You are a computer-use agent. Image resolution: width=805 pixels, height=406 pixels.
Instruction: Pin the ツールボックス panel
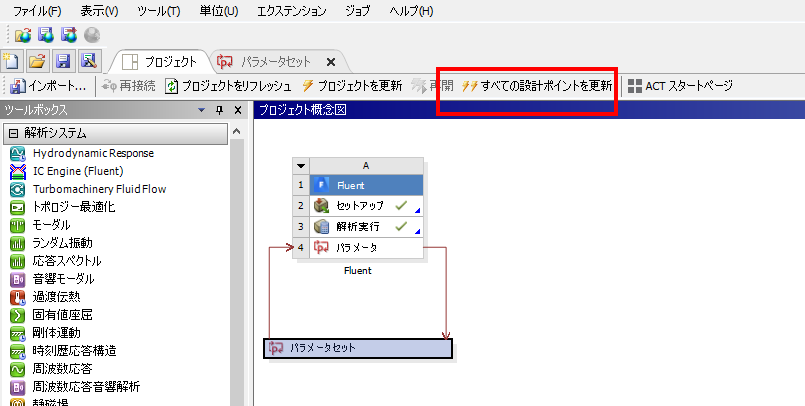(x=220, y=110)
